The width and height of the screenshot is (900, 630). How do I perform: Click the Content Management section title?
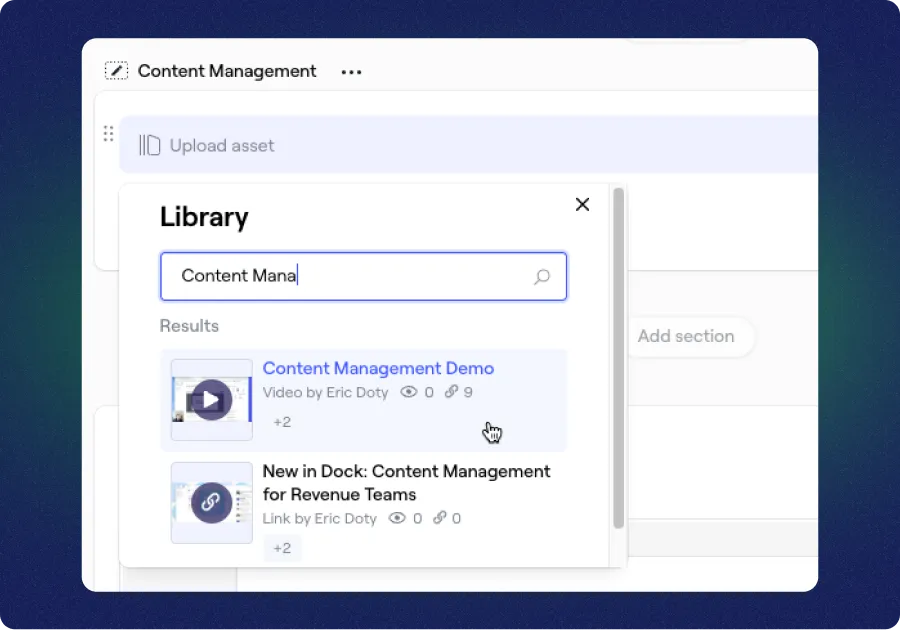click(x=227, y=71)
